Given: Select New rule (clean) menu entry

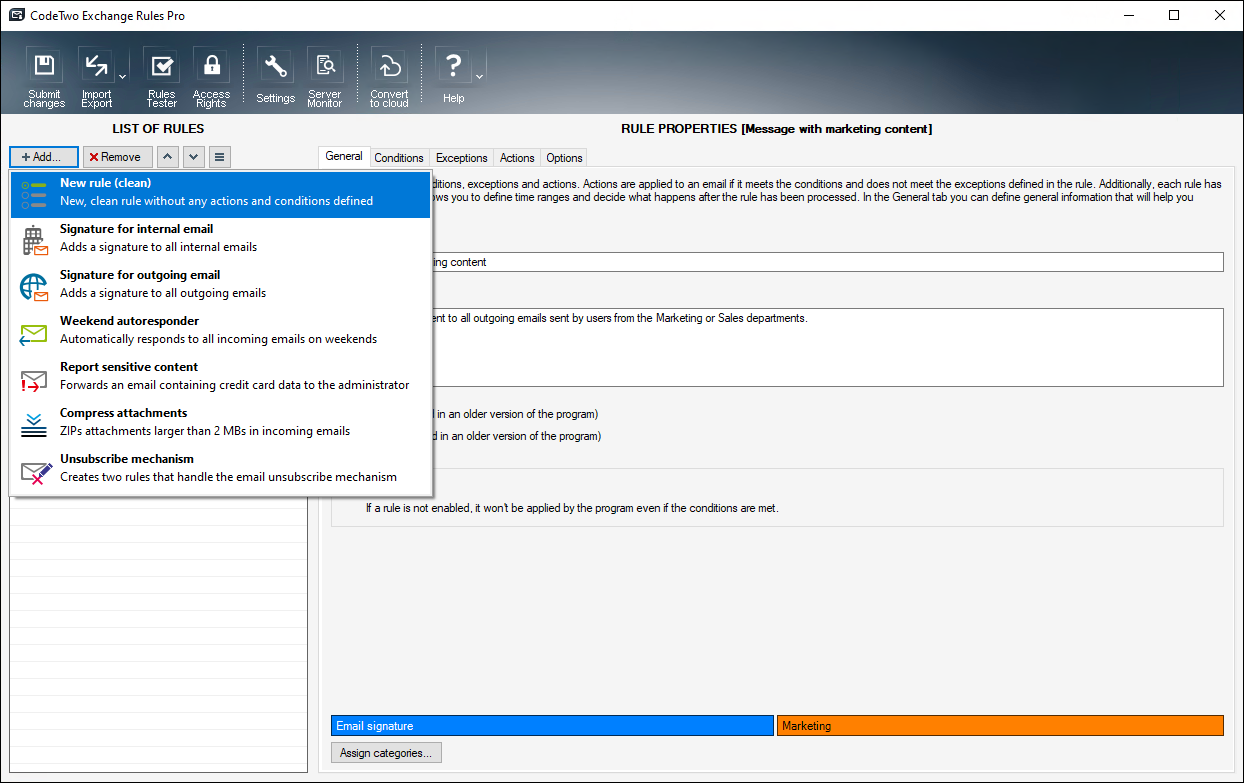Looking at the screenshot, I should pos(220,193).
